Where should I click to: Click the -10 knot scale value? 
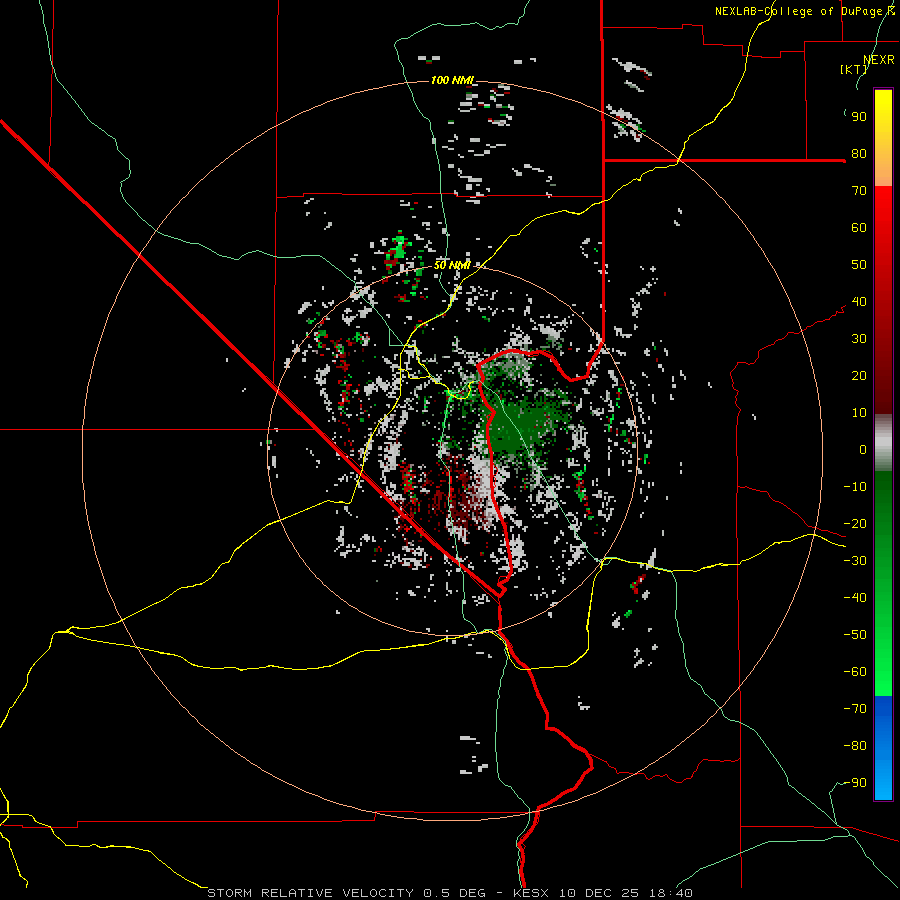[x=855, y=487]
